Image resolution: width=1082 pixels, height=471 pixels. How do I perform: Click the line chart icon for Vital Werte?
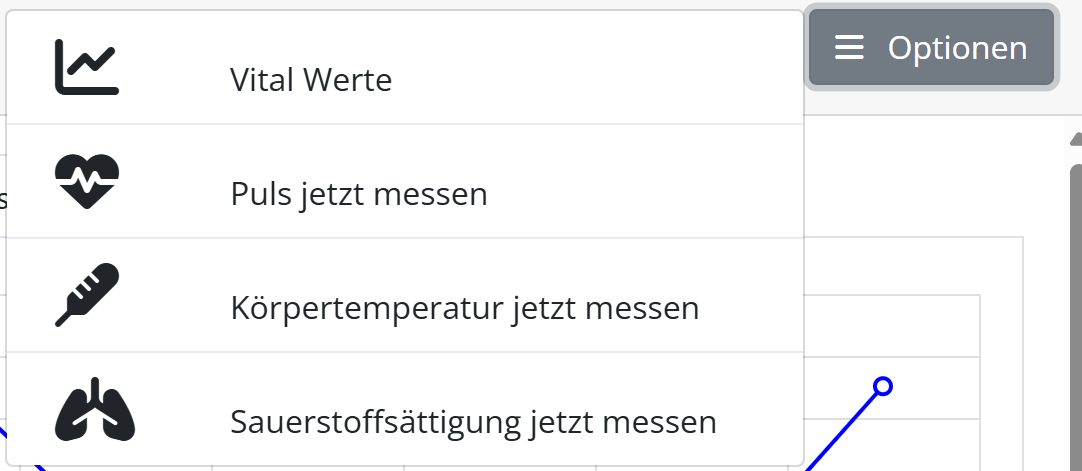(x=87, y=67)
